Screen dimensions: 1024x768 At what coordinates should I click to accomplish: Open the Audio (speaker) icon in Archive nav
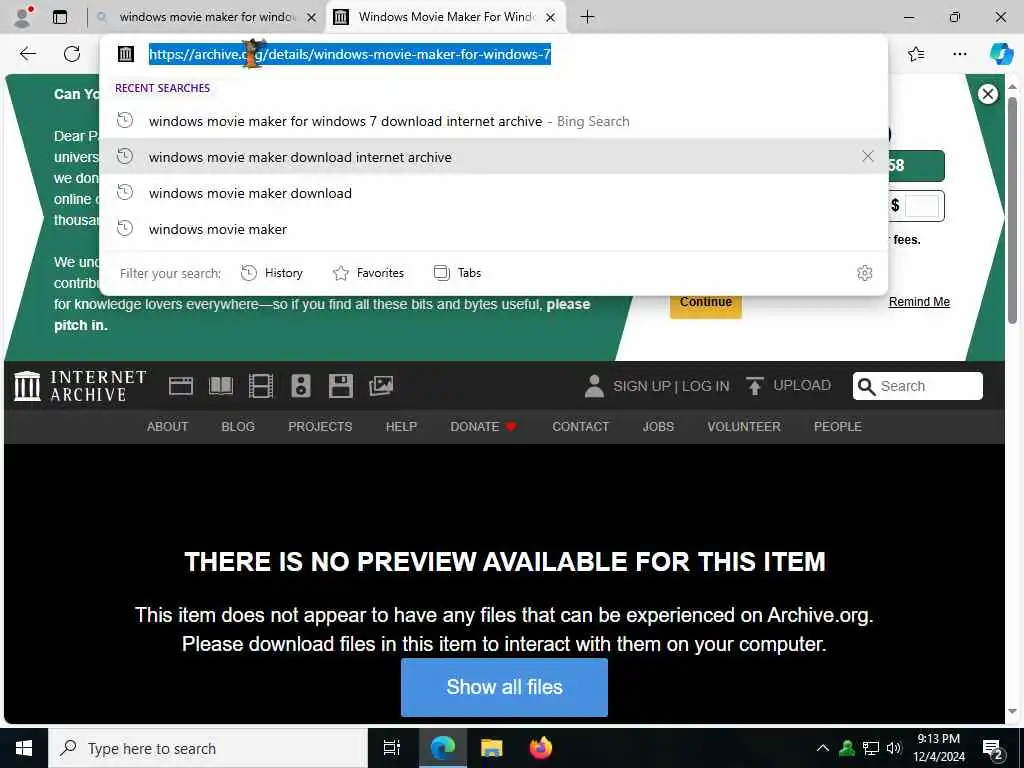[300, 386]
